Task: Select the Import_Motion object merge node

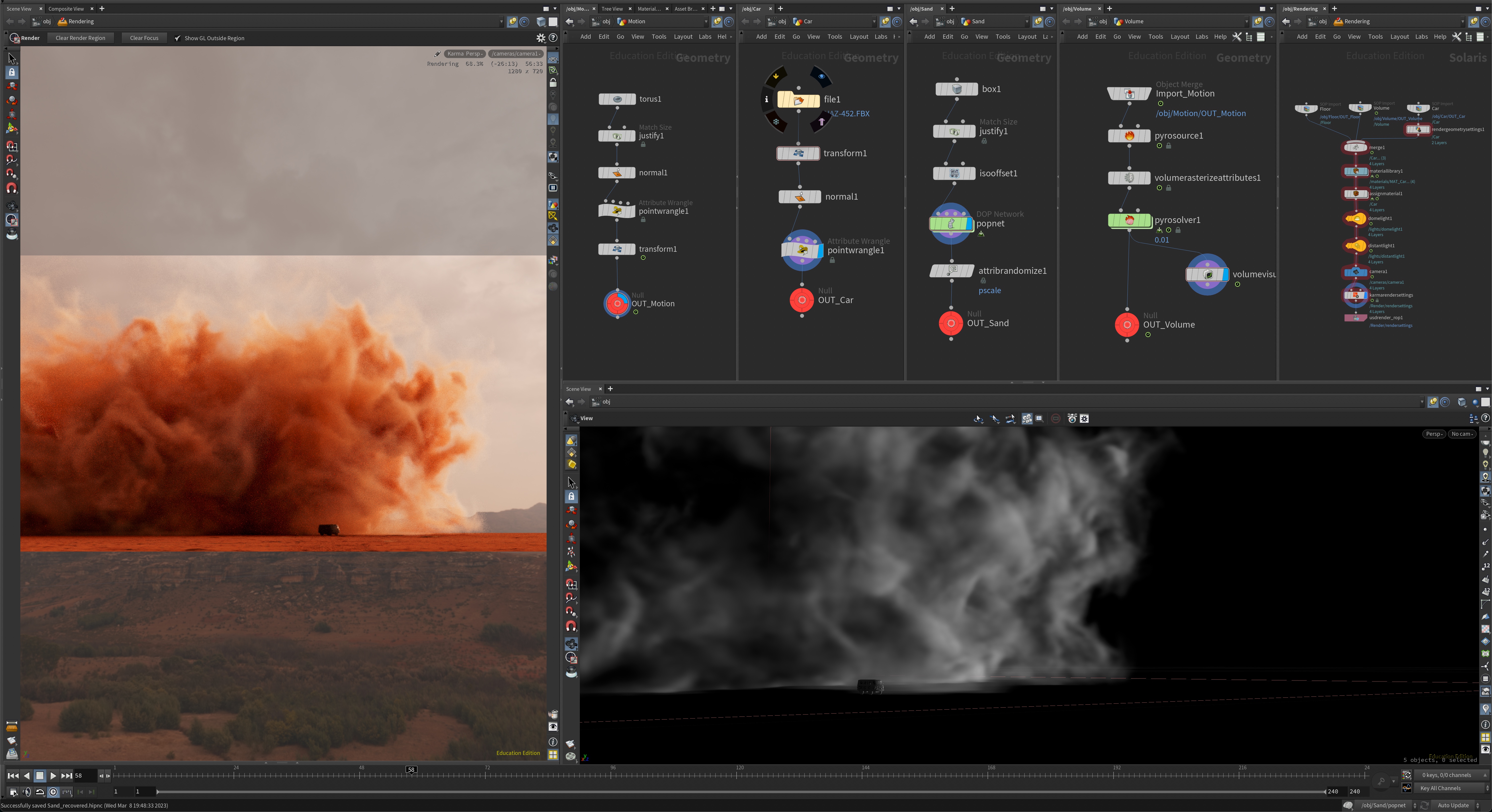Action: (x=1129, y=94)
